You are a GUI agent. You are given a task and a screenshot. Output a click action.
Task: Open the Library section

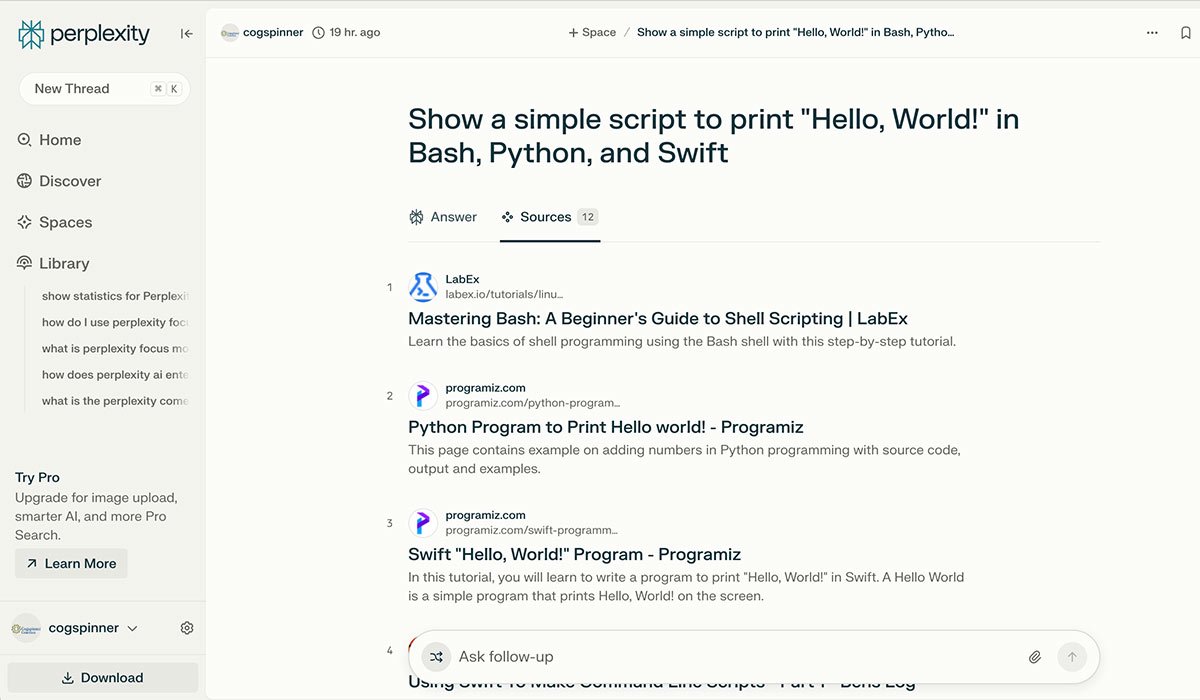(64, 263)
